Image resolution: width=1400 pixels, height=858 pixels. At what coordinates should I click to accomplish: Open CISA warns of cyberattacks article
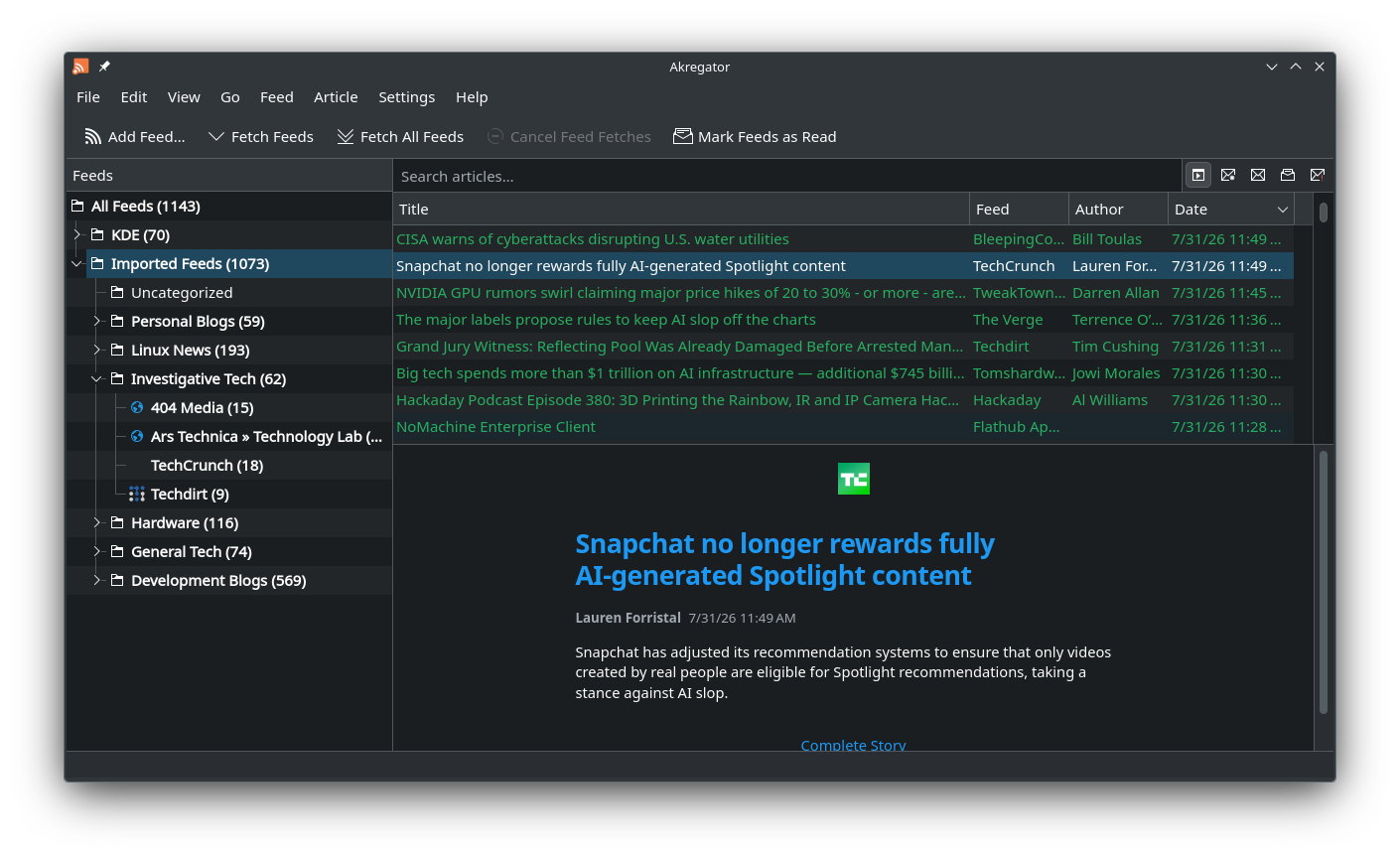click(844, 239)
